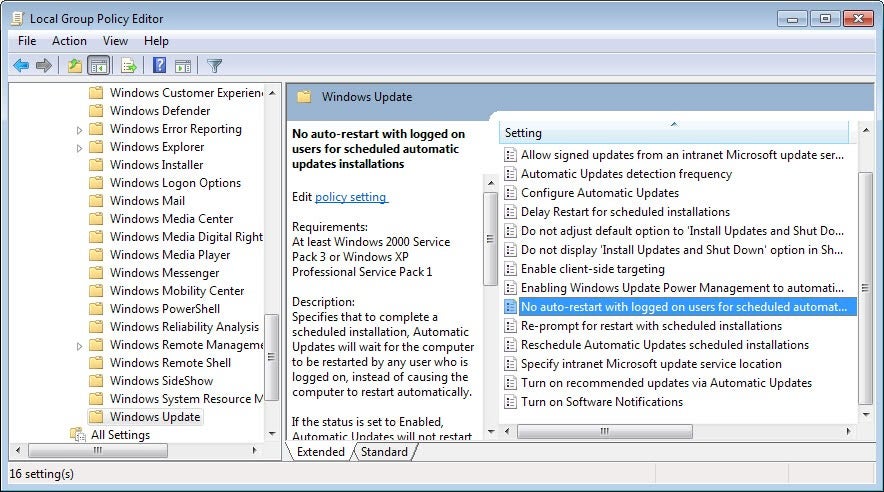Viewport: 884px width, 492px height.
Task: Click the tree pane horizontal scrollbar thumb
Action: tap(98, 450)
